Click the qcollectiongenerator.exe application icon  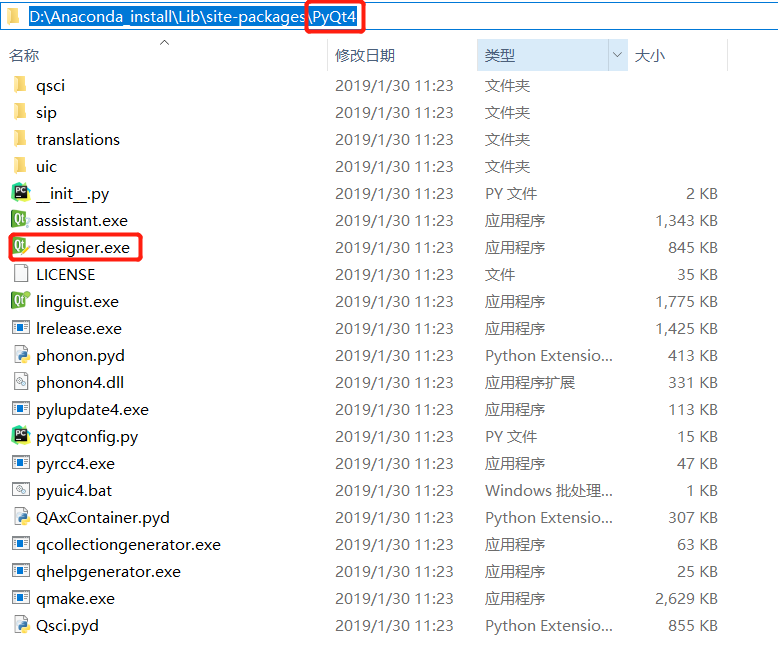(21, 543)
